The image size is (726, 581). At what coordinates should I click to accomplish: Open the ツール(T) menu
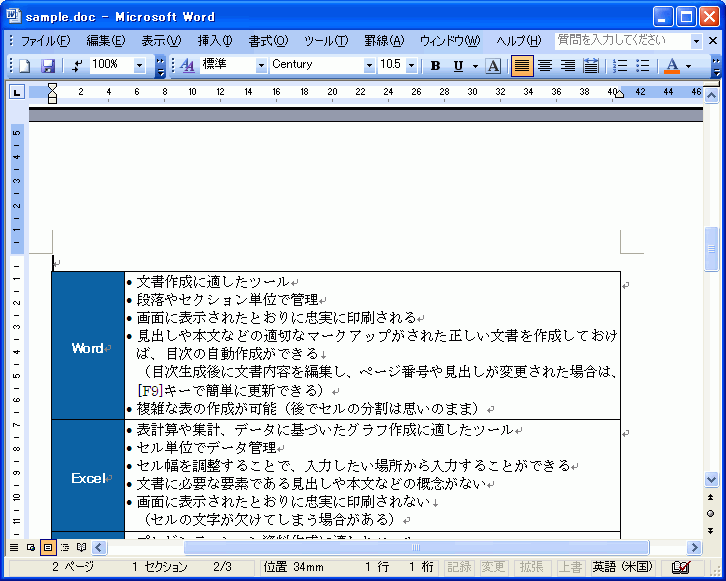326,41
